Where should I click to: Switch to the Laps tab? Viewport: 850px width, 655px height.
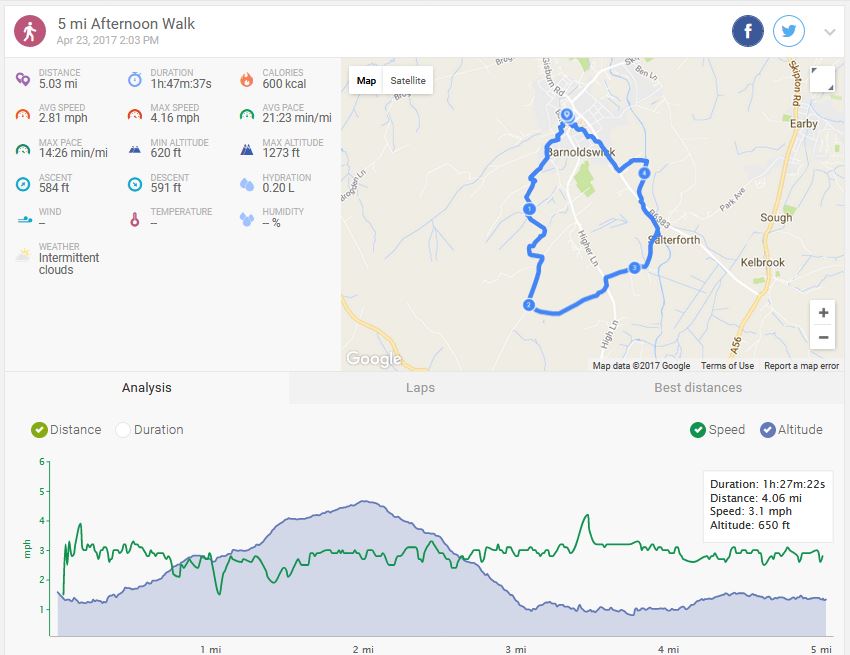click(x=420, y=388)
